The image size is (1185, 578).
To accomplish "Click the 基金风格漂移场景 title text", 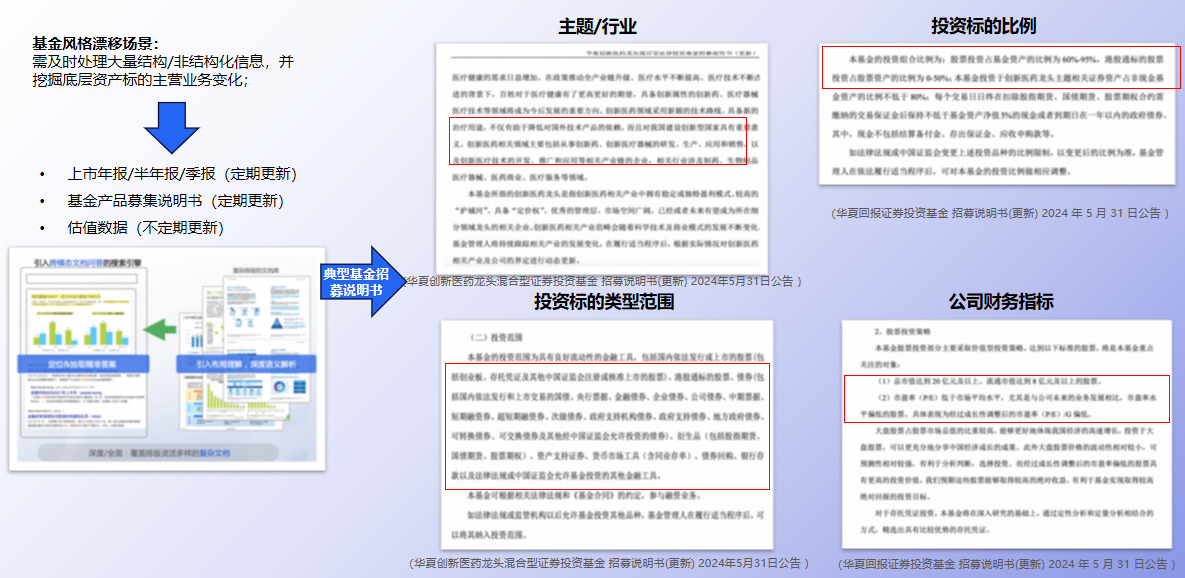I will click(x=95, y=43).
